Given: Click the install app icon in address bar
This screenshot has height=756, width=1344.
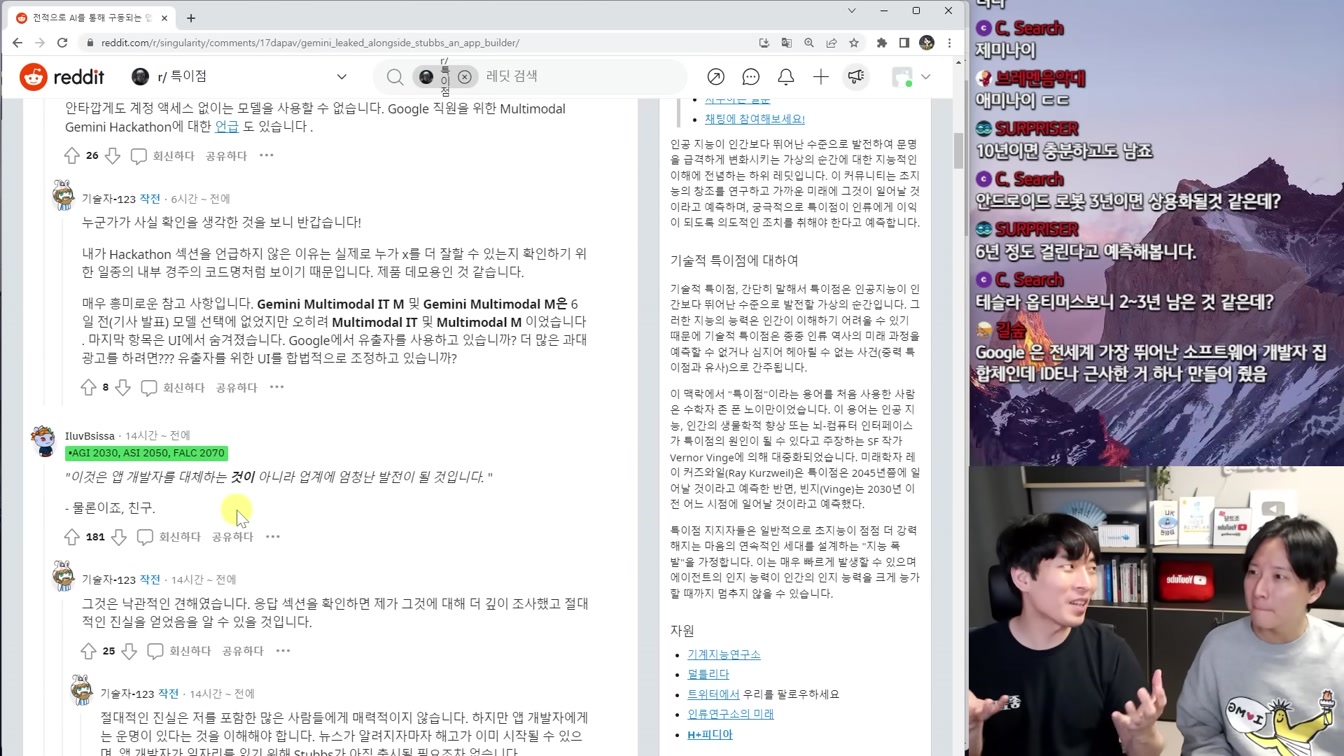Looking at the screenshot, I should coord(764,43).
